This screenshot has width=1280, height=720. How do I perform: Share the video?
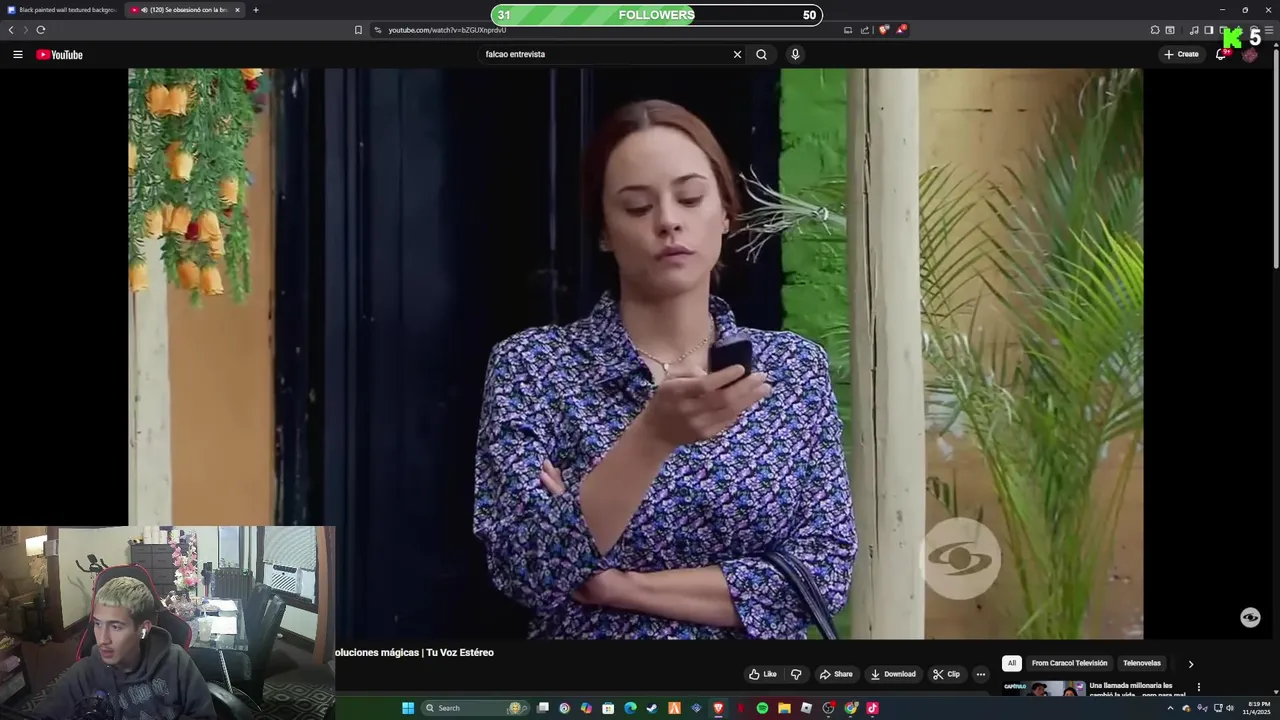[836, 674]
